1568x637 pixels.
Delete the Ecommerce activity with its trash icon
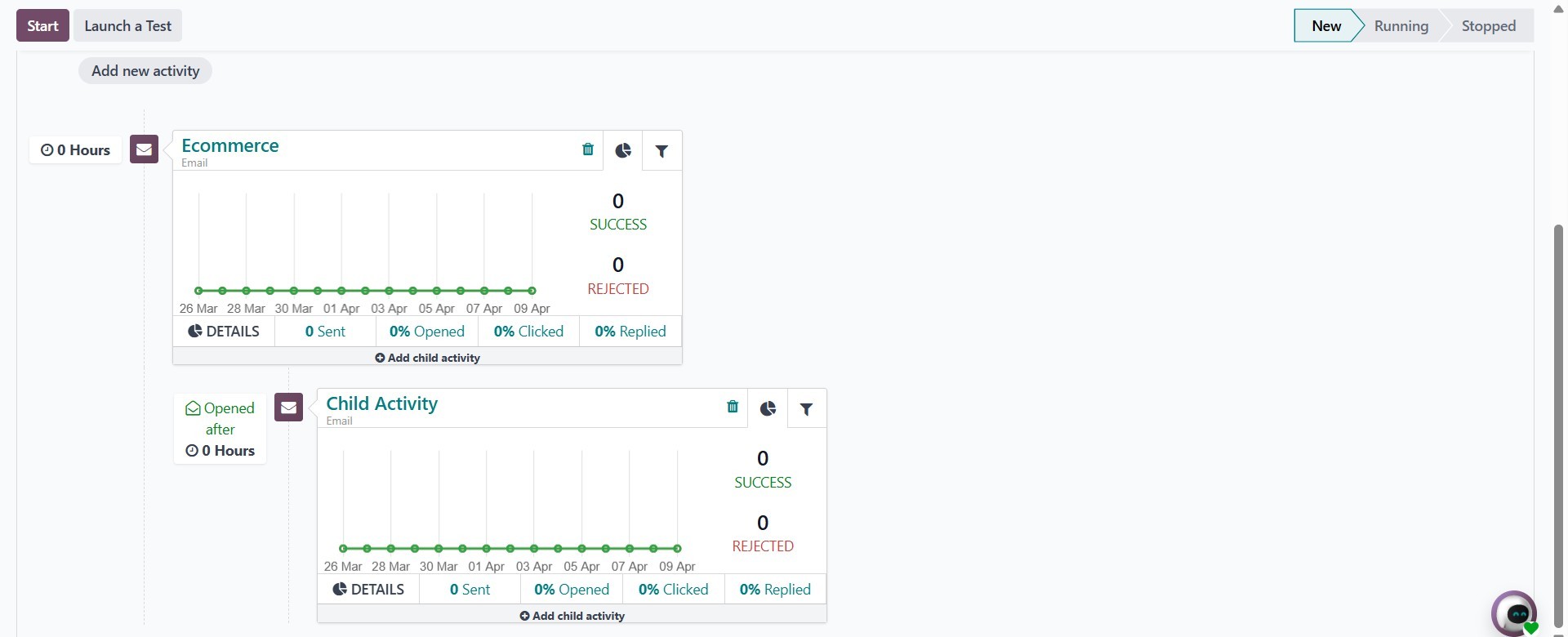pos(588,149)
